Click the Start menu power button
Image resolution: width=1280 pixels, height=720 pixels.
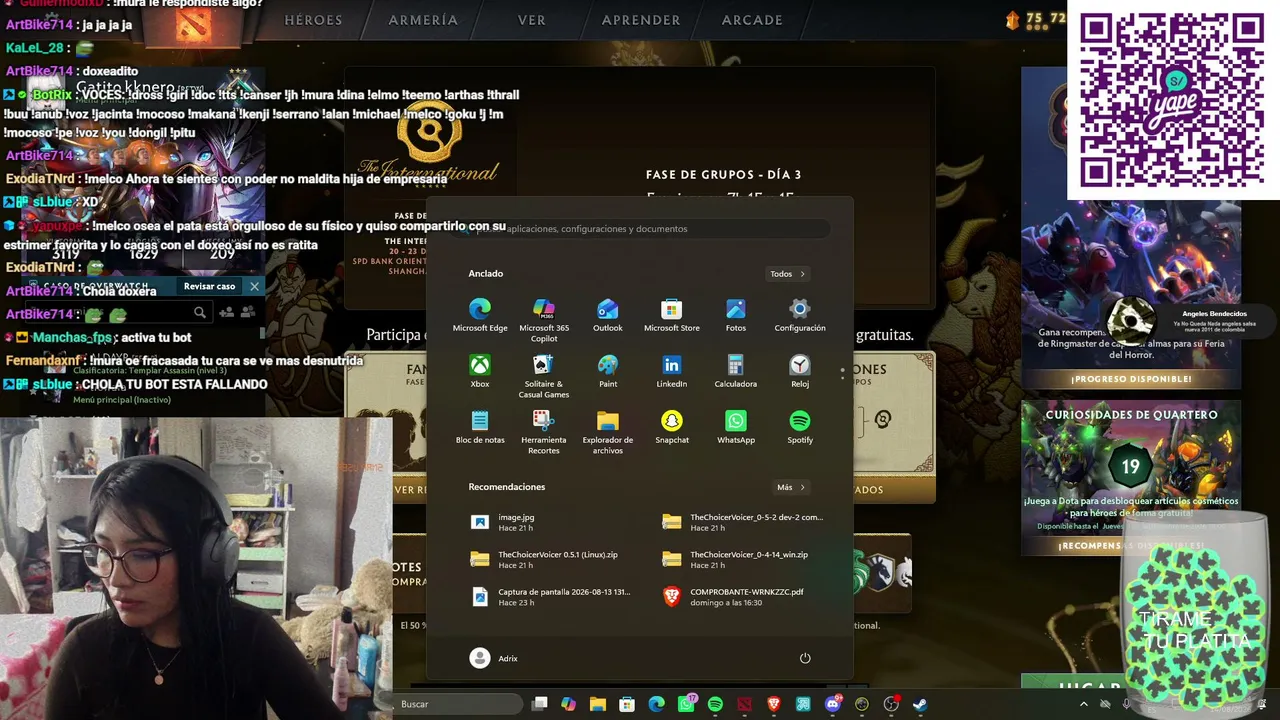805,658
